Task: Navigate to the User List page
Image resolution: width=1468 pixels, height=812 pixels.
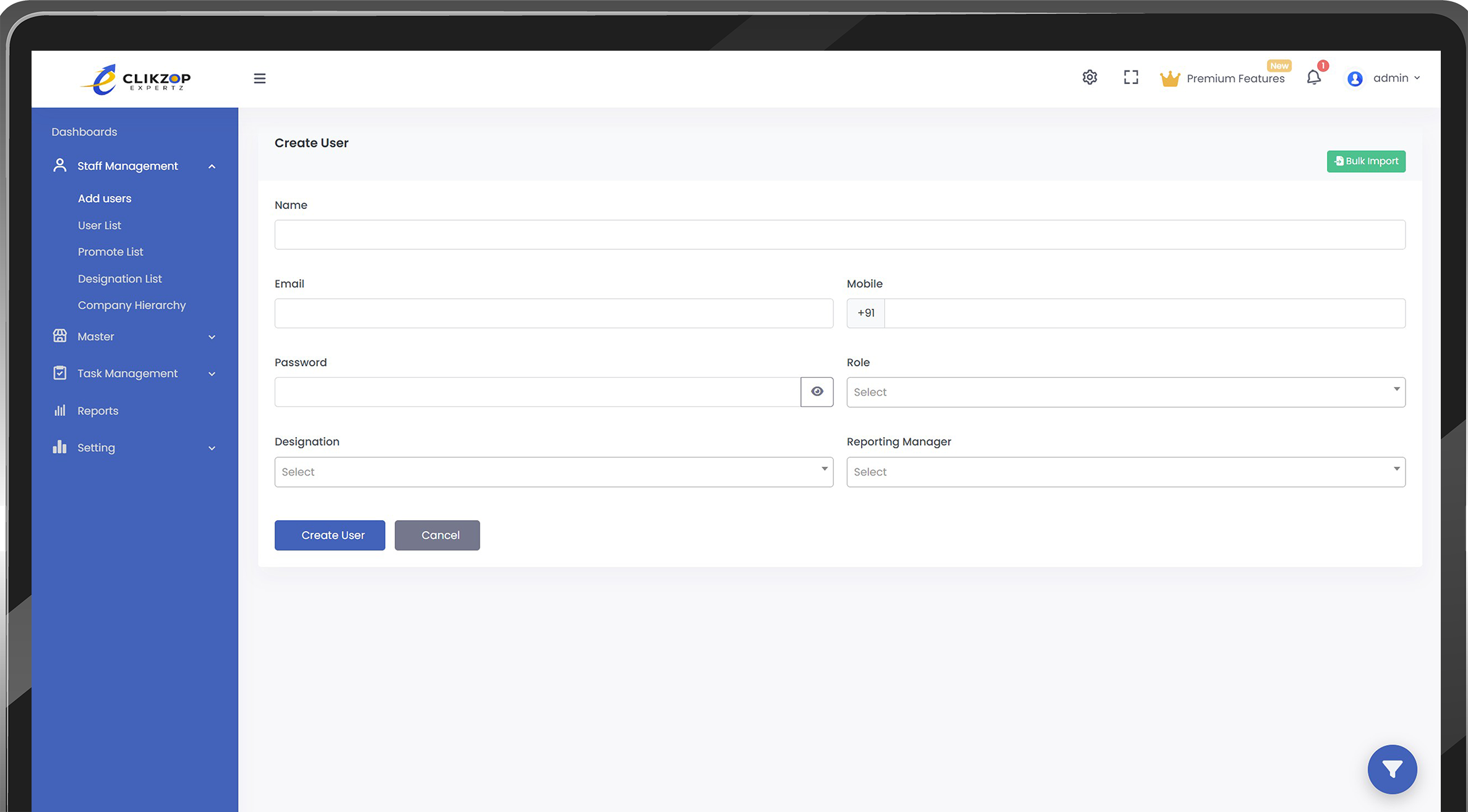Action: (99, 225)
